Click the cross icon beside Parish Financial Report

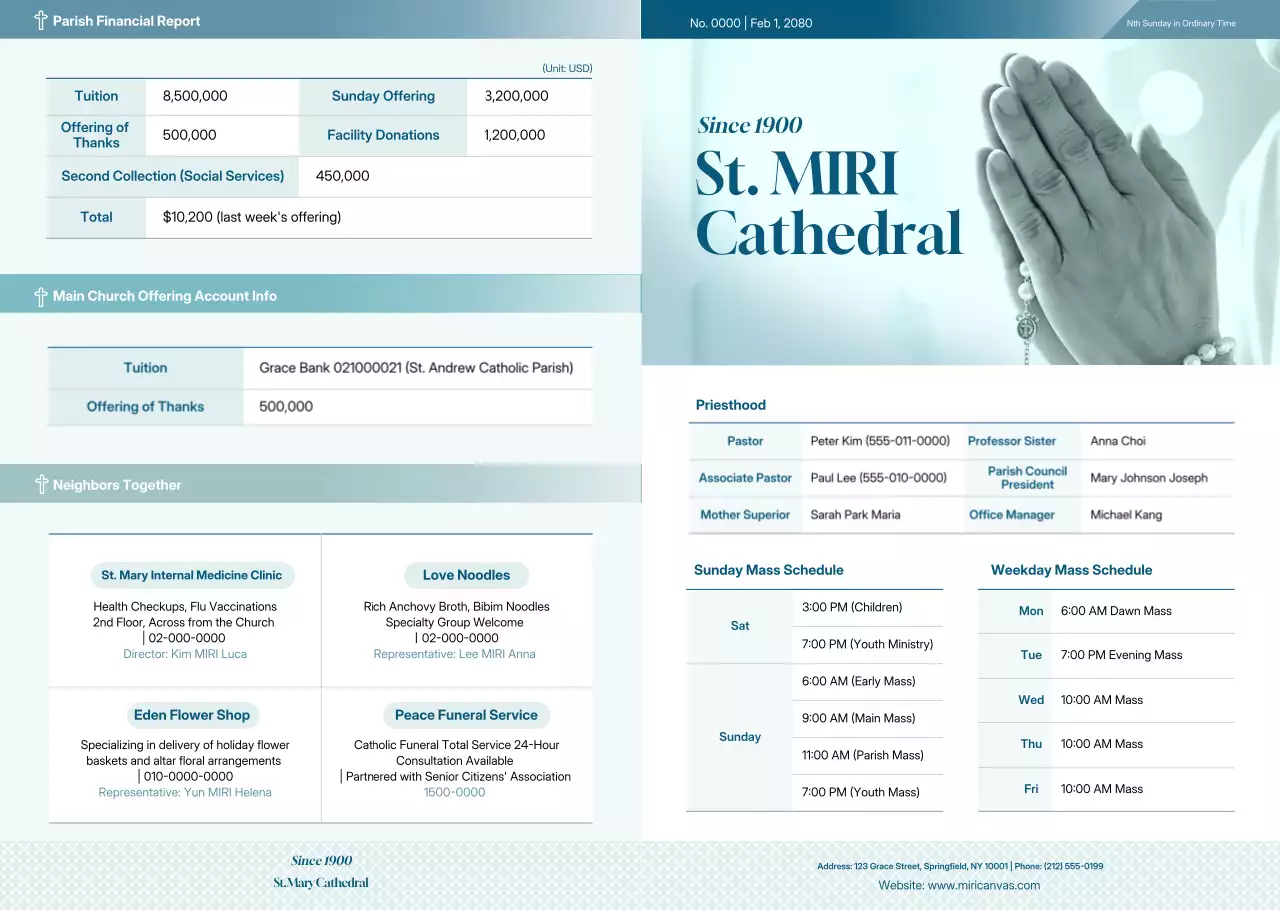[41, 20]
